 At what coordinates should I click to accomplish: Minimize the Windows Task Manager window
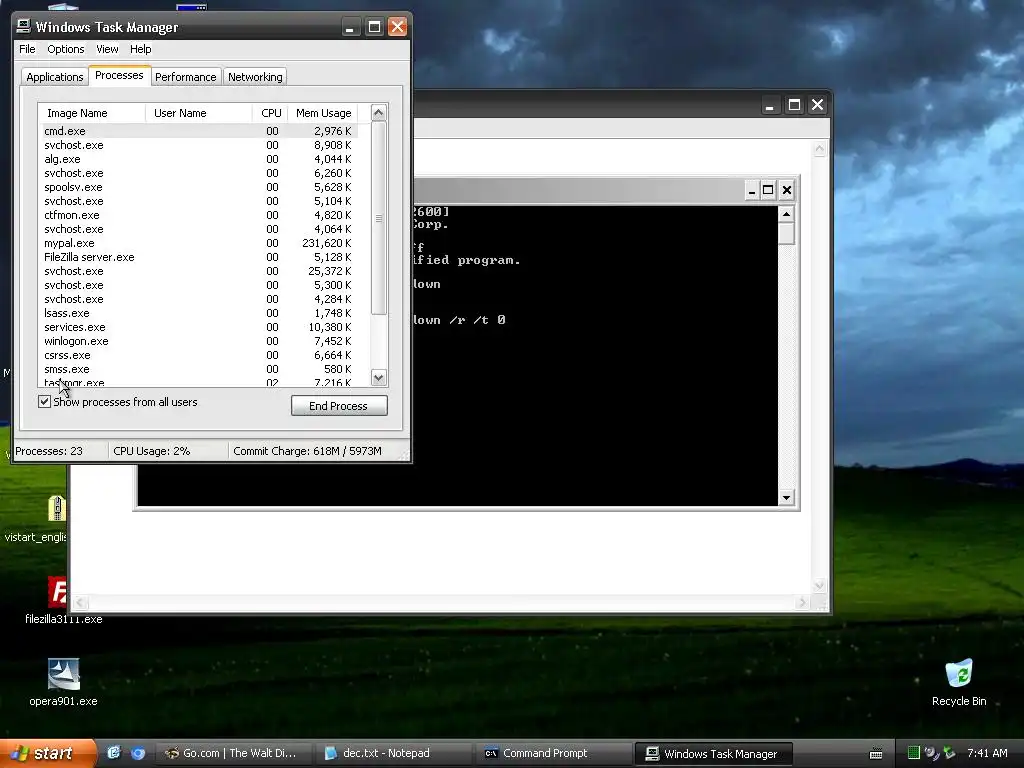(350, 27)
